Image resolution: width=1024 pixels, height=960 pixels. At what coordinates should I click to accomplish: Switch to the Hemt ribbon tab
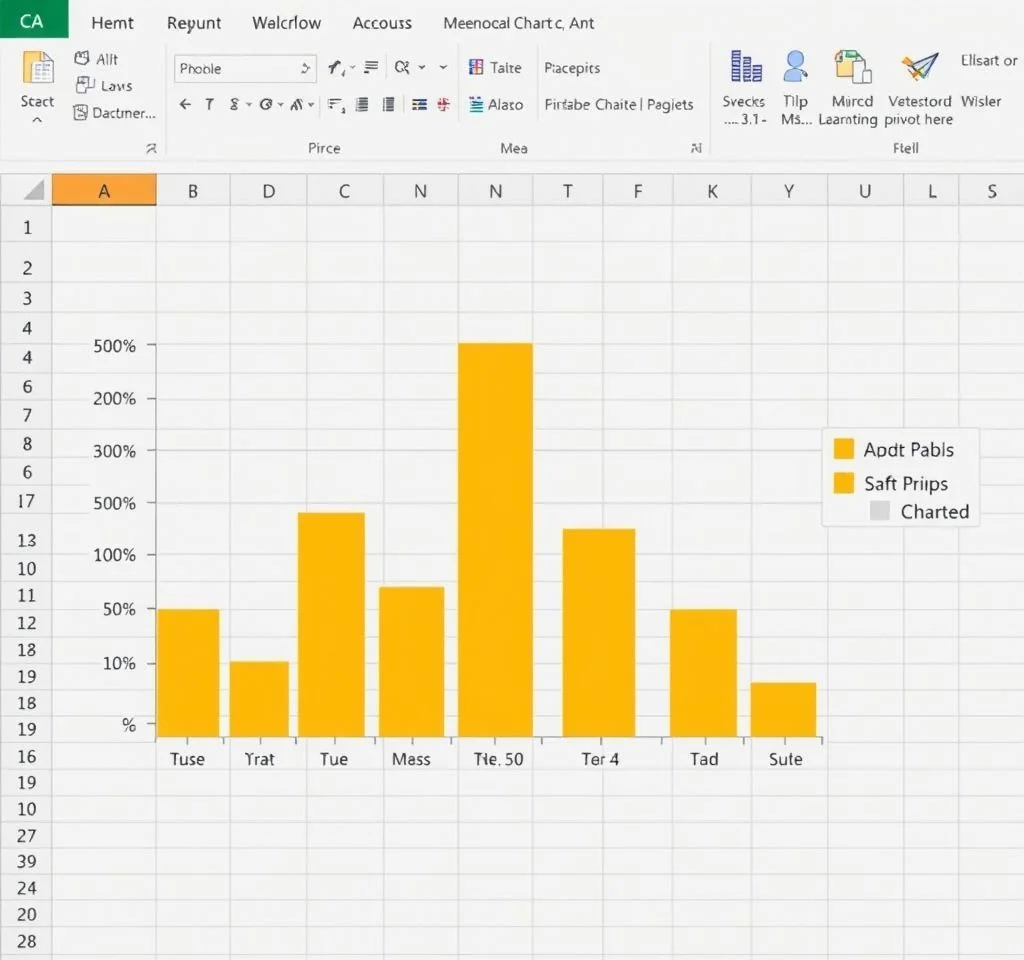(112, 23)
